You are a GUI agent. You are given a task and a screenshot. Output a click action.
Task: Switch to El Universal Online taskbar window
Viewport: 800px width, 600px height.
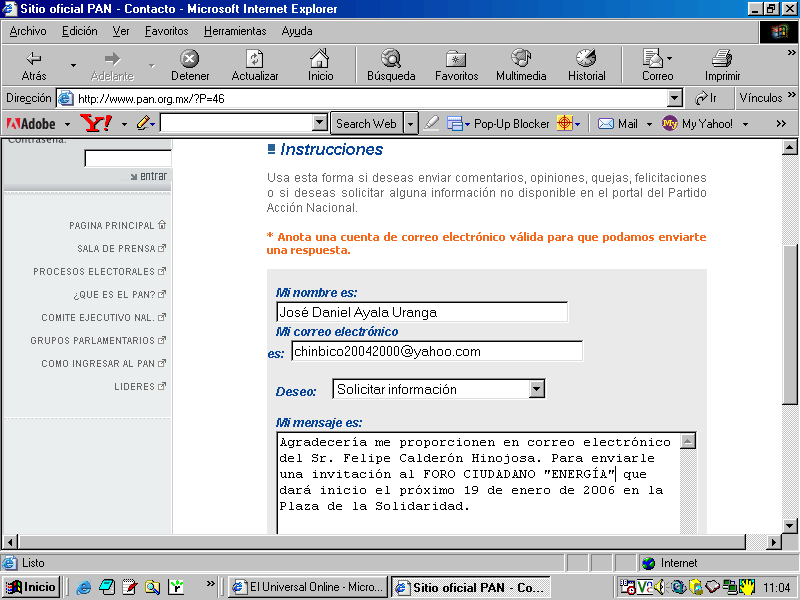tap(307, 587)
